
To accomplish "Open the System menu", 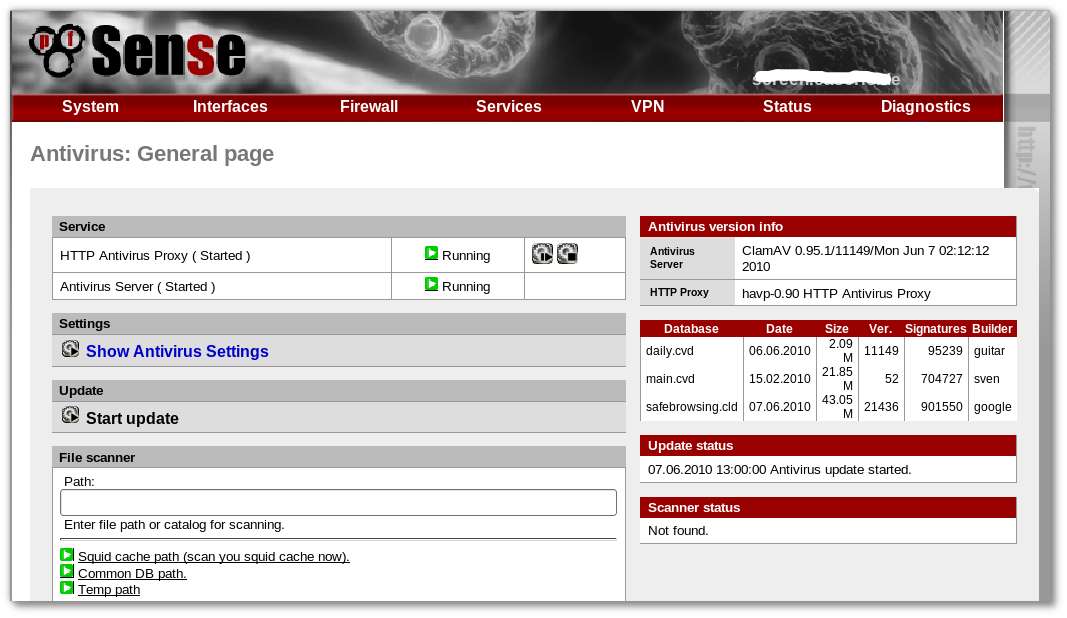I will click(91, 107).
